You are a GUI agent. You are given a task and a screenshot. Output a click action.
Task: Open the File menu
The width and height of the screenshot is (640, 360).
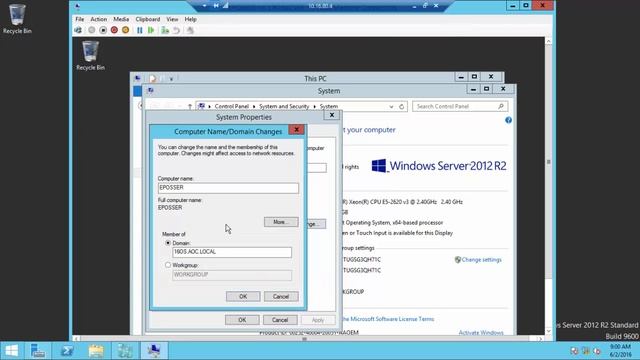click(80, 19)
